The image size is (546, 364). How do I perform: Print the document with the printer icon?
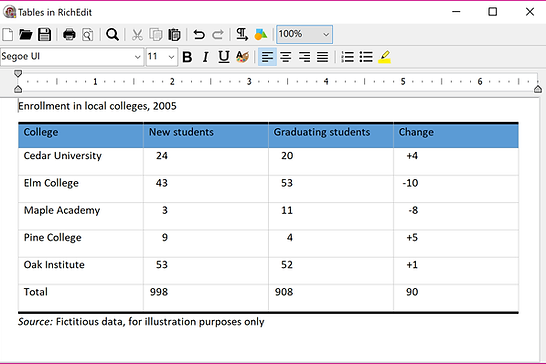click(x=69, y=34)
